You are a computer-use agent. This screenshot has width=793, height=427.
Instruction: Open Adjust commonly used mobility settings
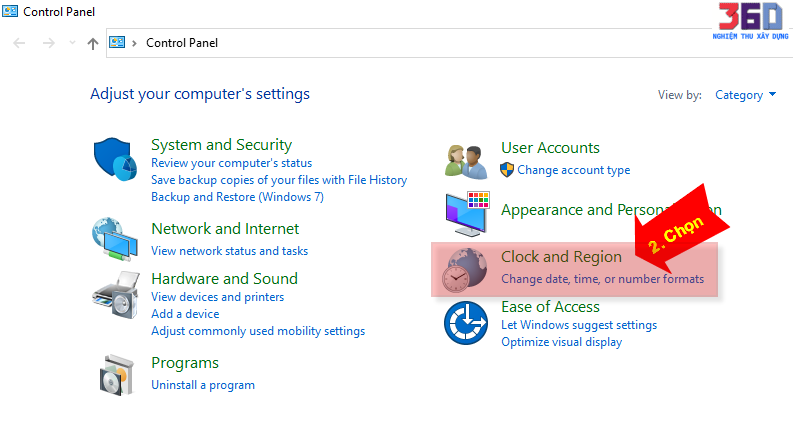(x=258, y=331)
